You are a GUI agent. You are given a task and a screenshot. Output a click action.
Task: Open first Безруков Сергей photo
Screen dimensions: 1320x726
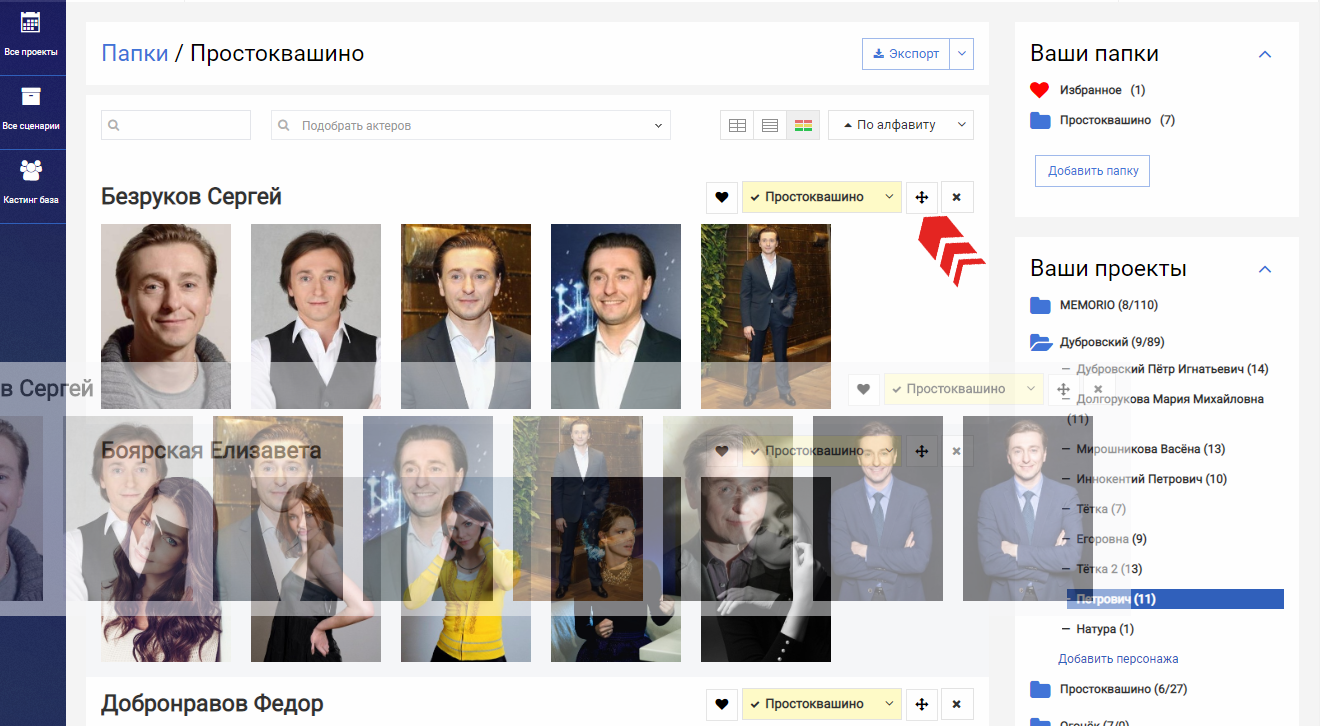pos(166,316)
